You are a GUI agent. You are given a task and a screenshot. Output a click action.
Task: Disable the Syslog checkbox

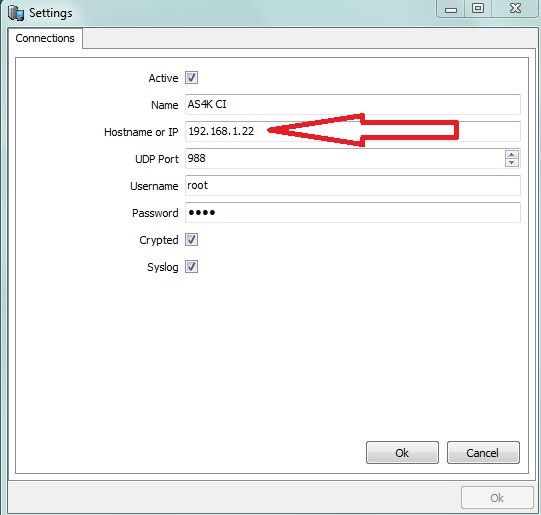coord(191,267)
